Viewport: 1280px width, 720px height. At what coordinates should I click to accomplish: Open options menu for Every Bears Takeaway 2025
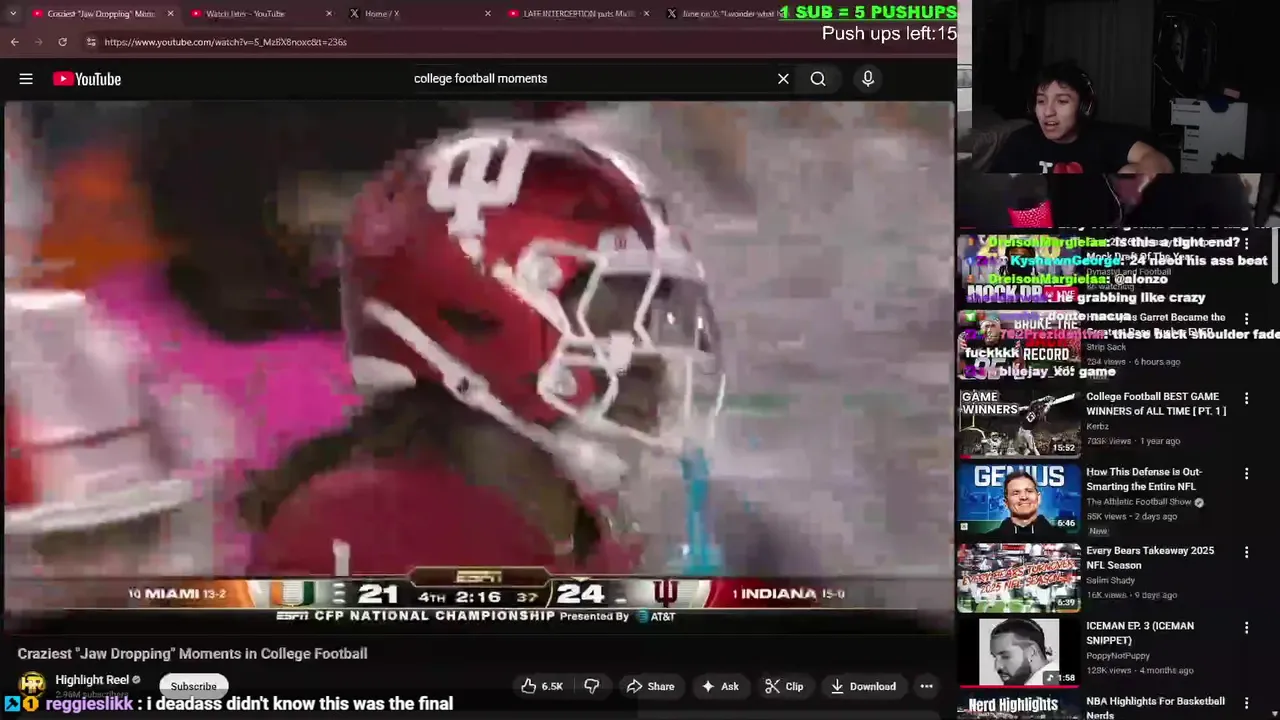[1246, 552]
